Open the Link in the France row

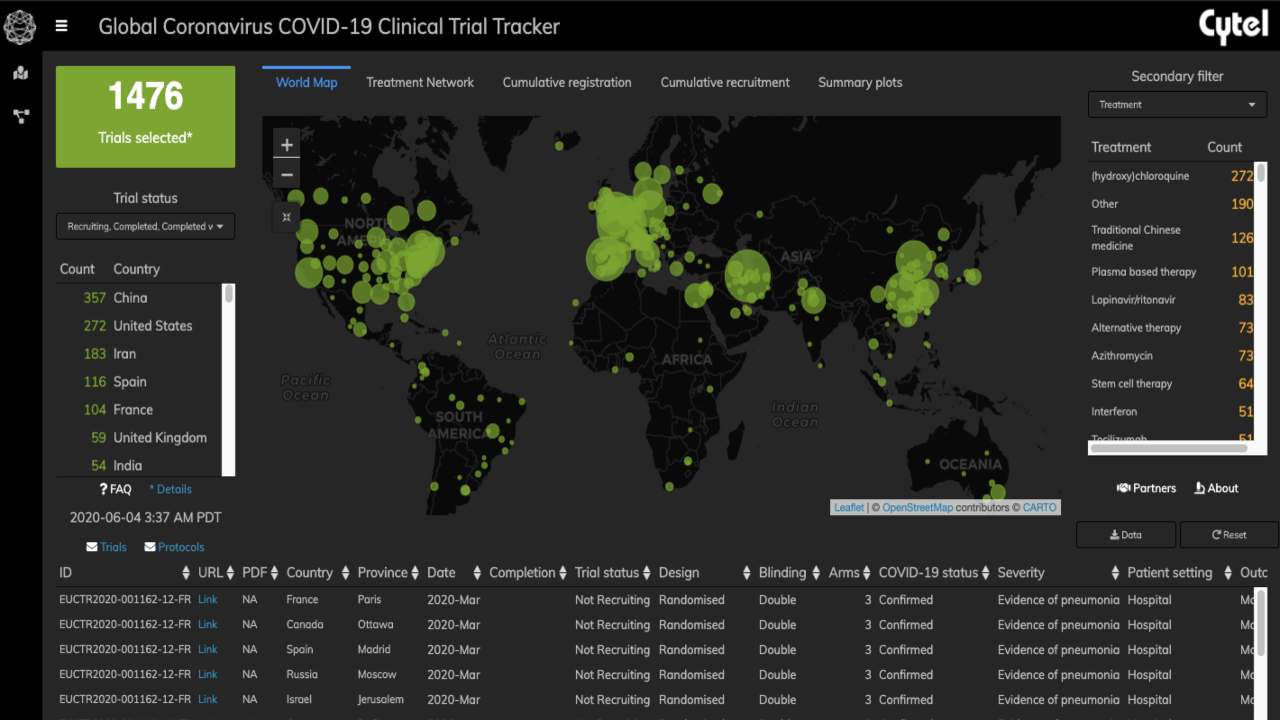tap(207, 600)
